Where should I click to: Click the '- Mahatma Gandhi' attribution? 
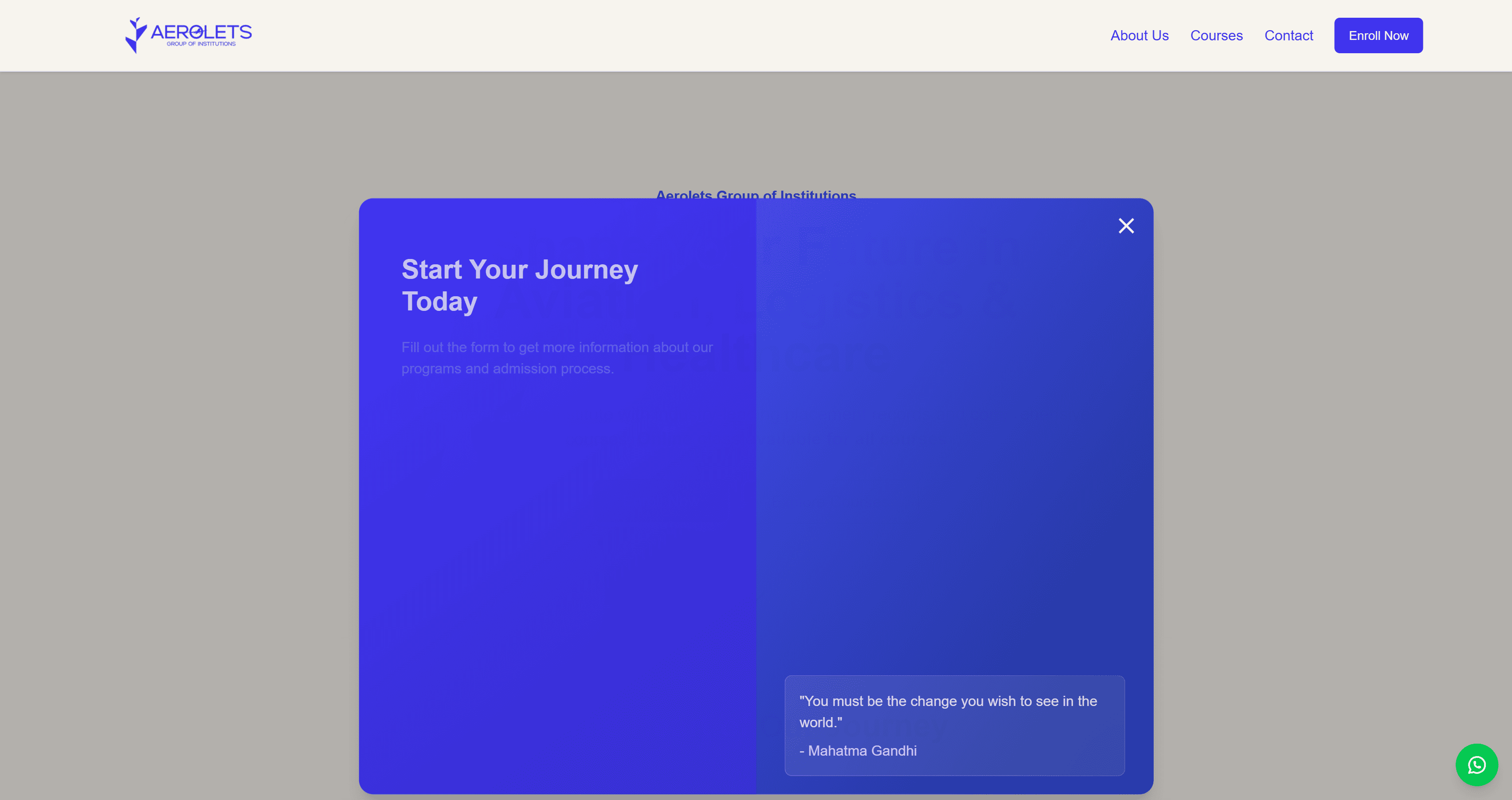click(858, 751)
